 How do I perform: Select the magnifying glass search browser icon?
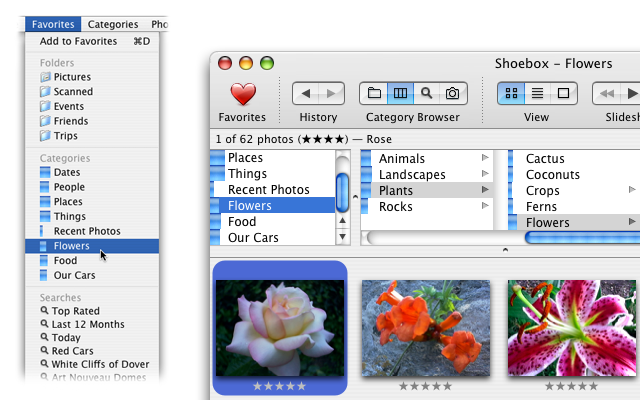point(426,94)
